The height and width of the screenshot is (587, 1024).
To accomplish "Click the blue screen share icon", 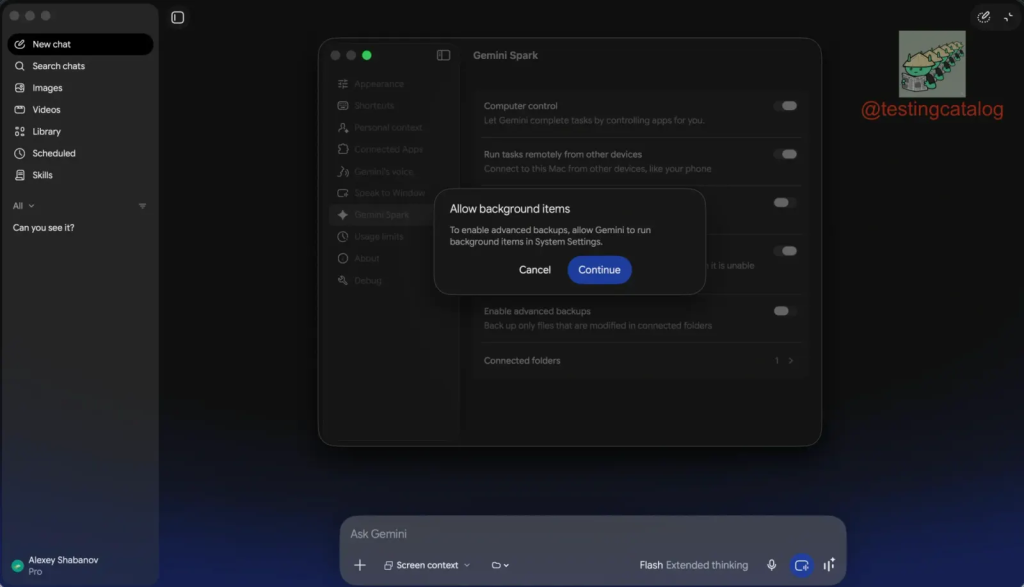I will click(802, 565).
